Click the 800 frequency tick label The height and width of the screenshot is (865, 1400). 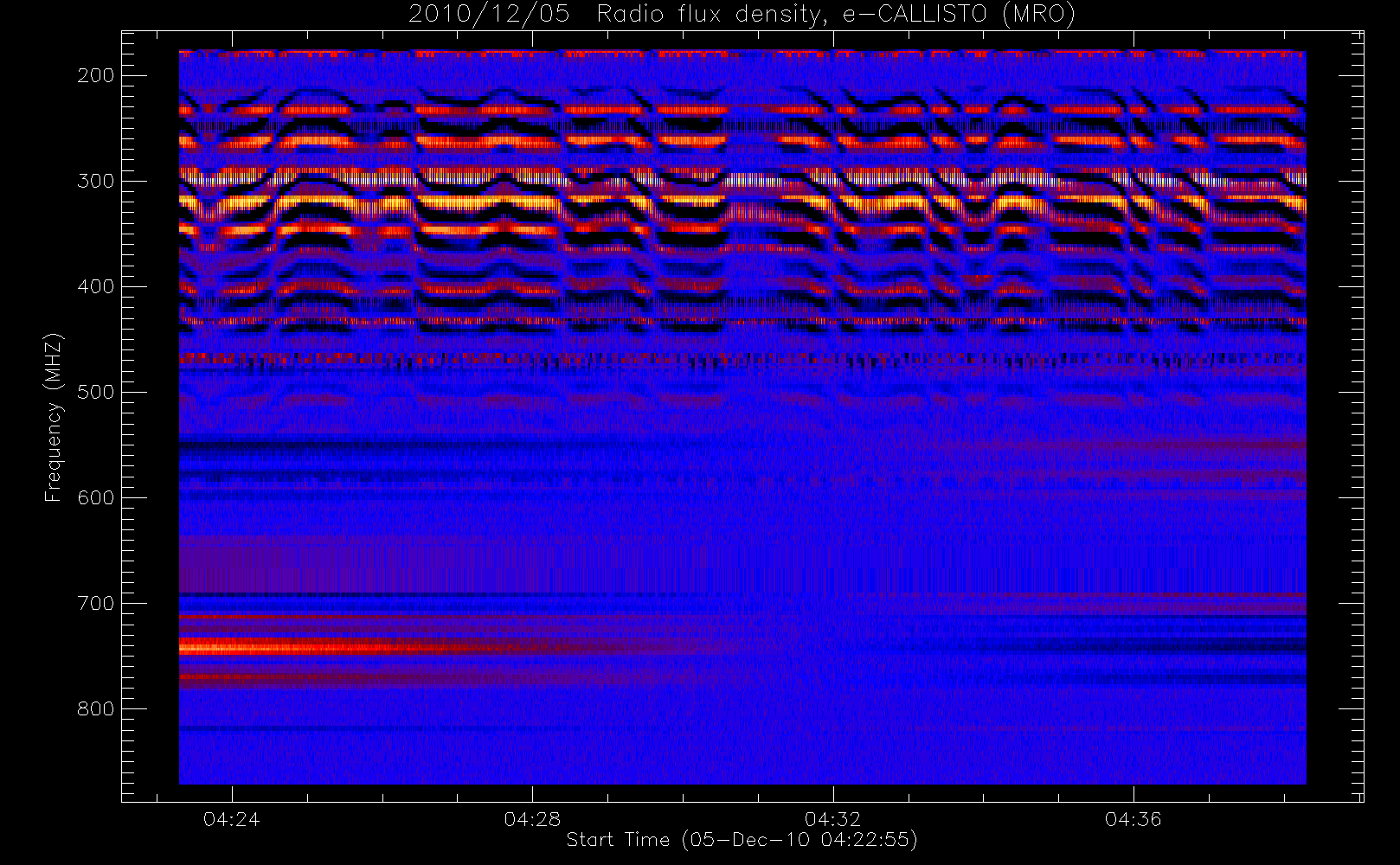click(95, 708)
